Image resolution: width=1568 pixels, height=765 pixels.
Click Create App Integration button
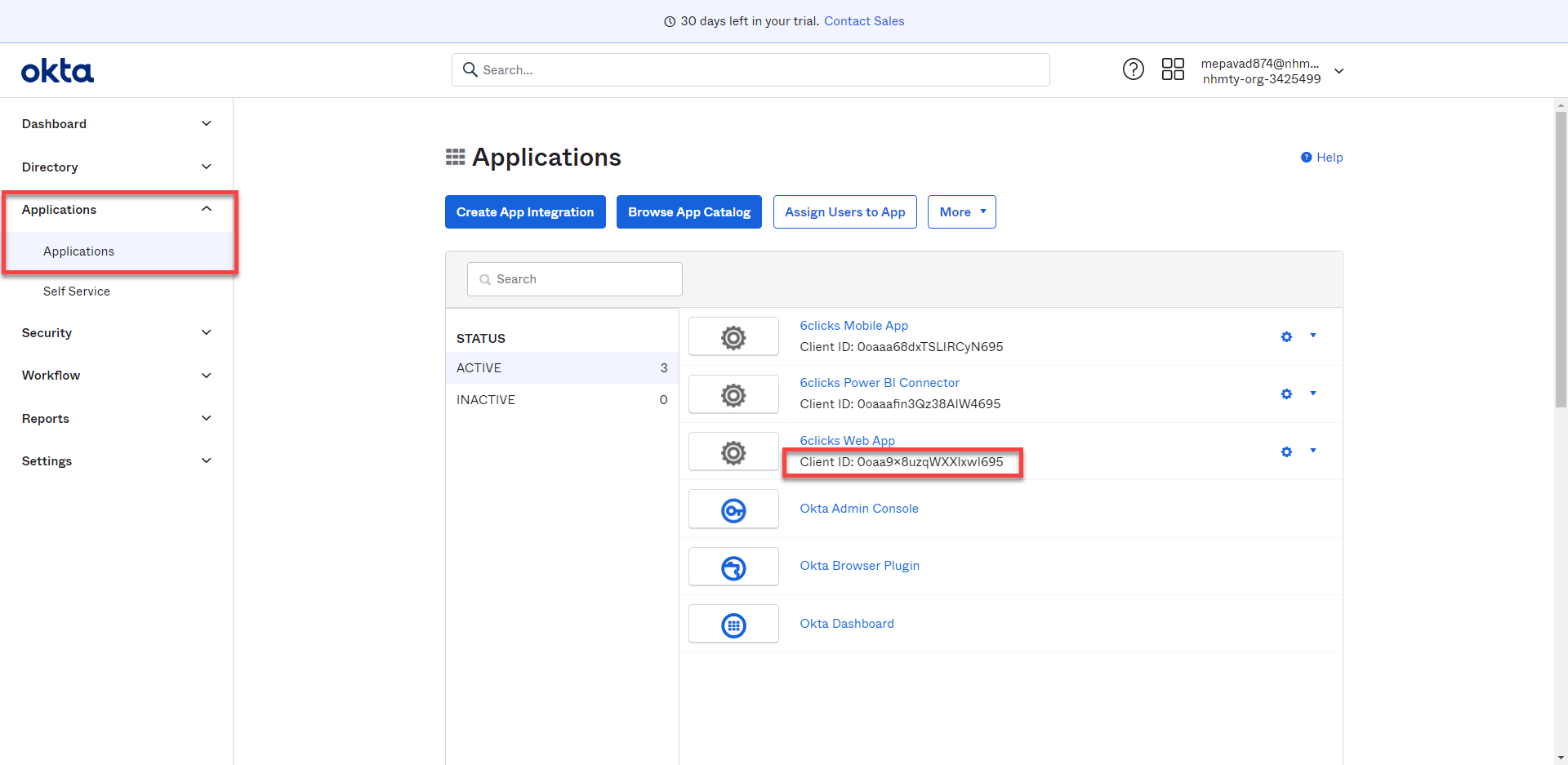(x=525, y=212)
